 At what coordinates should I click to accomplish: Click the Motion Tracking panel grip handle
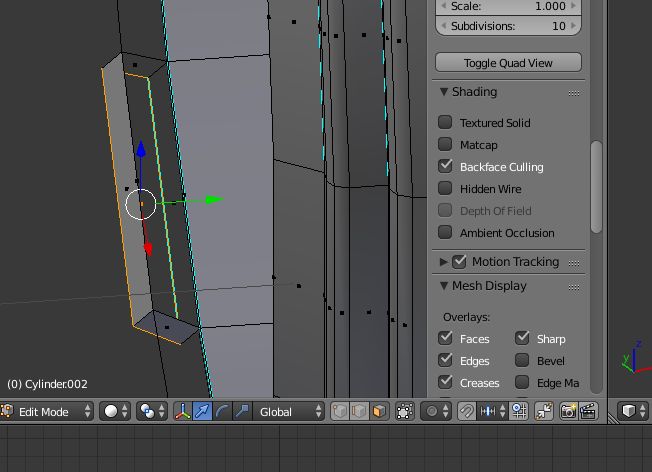point(574,263)
